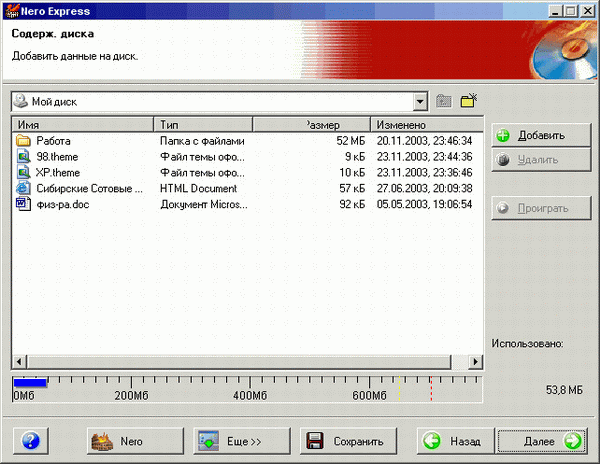Click the 98.theme file name

[x=57, y=157]
